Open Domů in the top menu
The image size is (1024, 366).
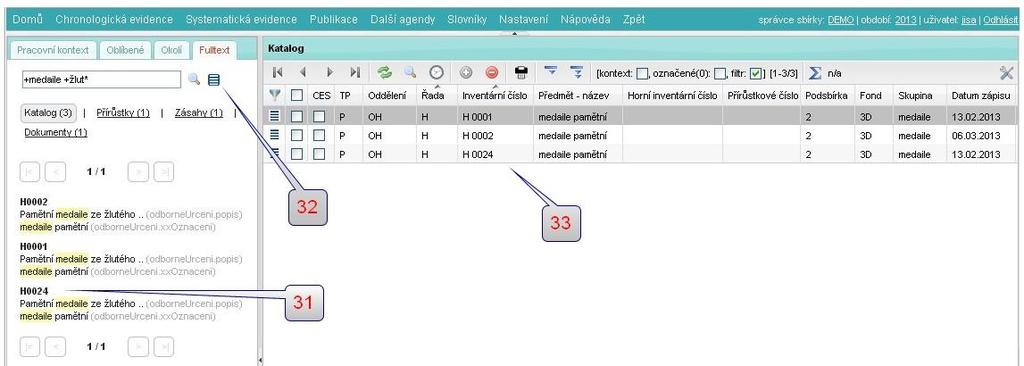[27, 20]
